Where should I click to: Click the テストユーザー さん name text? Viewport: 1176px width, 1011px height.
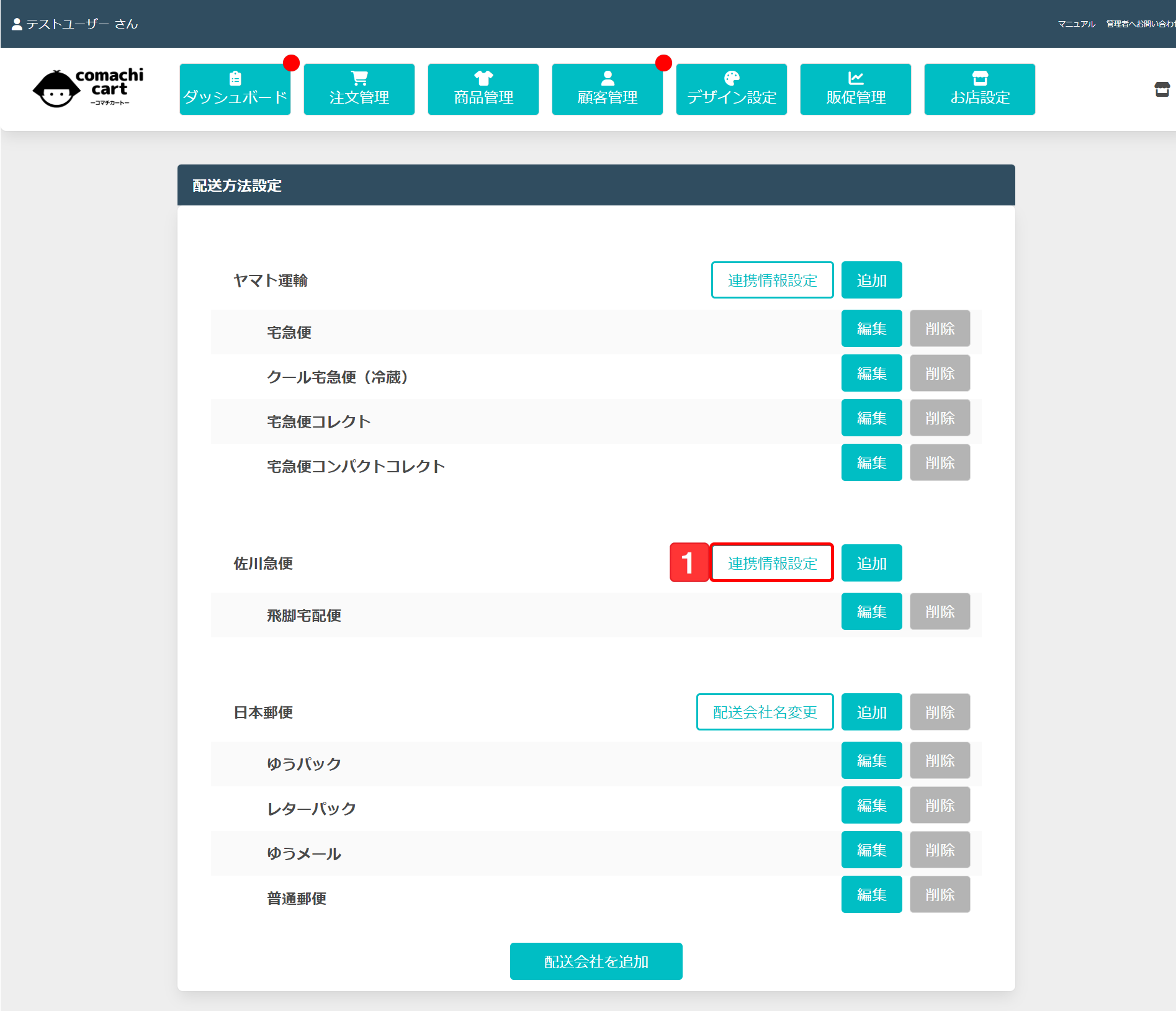[82, 24]
